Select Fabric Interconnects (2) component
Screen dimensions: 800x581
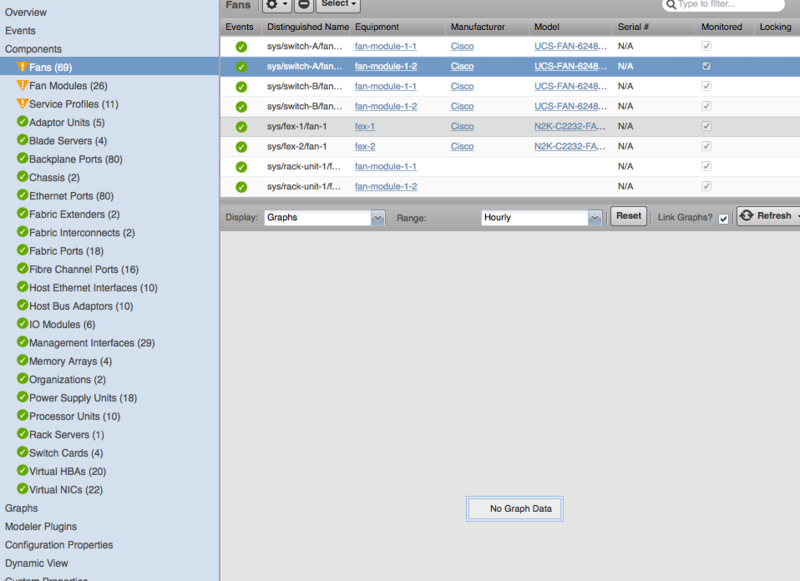(x=82, y=233)
